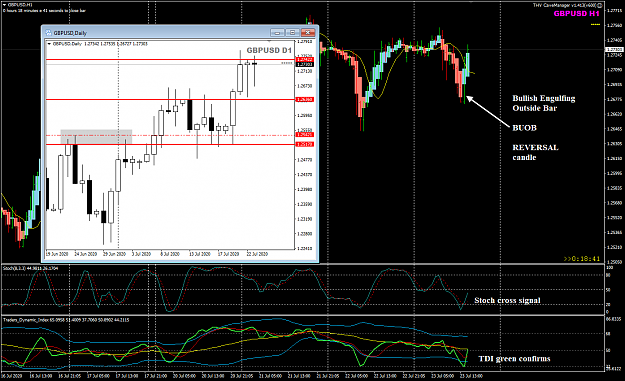Select the 'Bullish Engulfing Outside Bar' text
Screen dimensions: 625x381
(544, 103)
